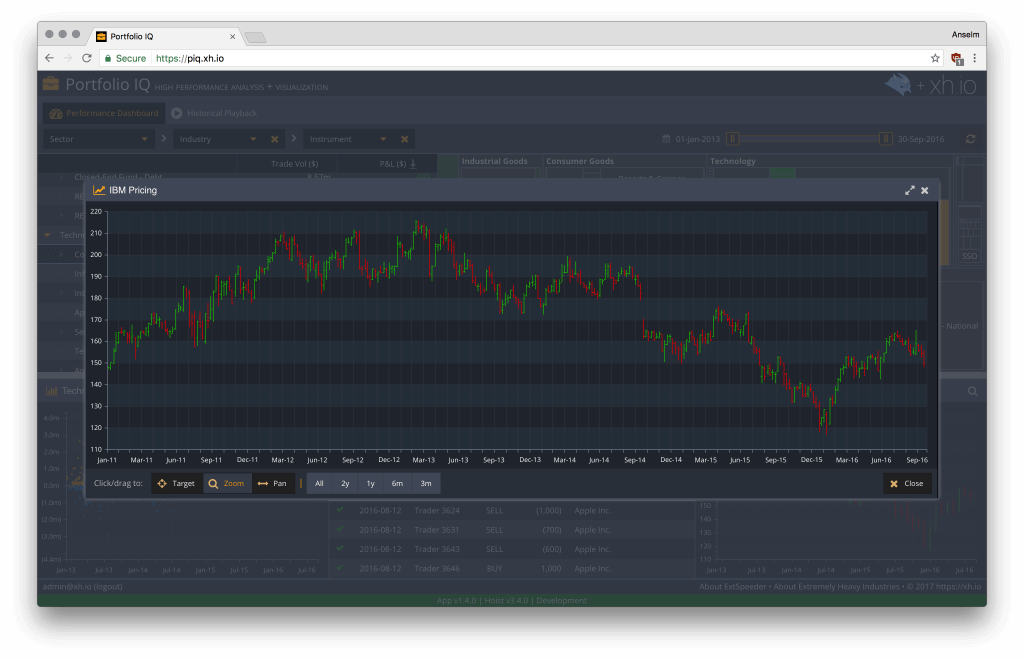Click the Technology treemap header

pyautogui.click(x=733, y=161)
